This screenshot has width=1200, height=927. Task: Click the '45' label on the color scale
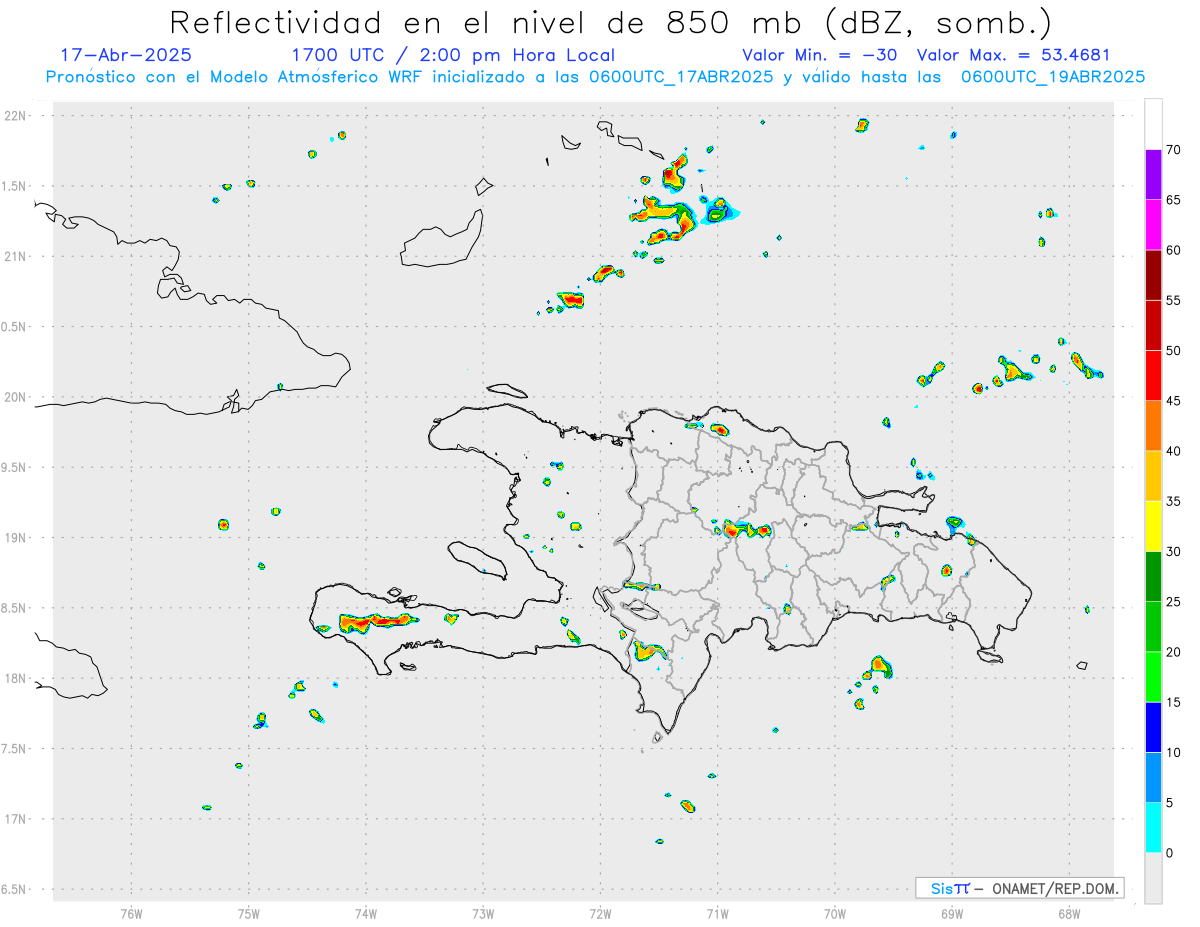click(1174, 401)
